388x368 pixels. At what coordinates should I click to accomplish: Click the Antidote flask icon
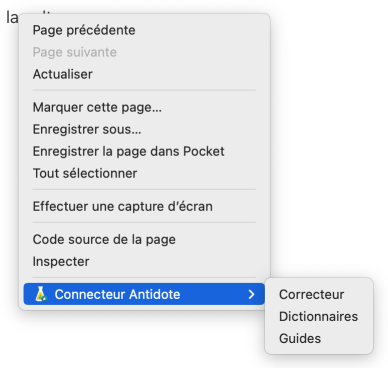(40, 294)
